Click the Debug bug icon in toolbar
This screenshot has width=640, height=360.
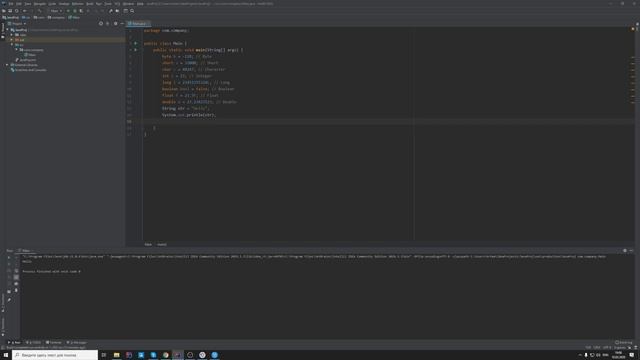pyautogui.click(x=75, y=11)
